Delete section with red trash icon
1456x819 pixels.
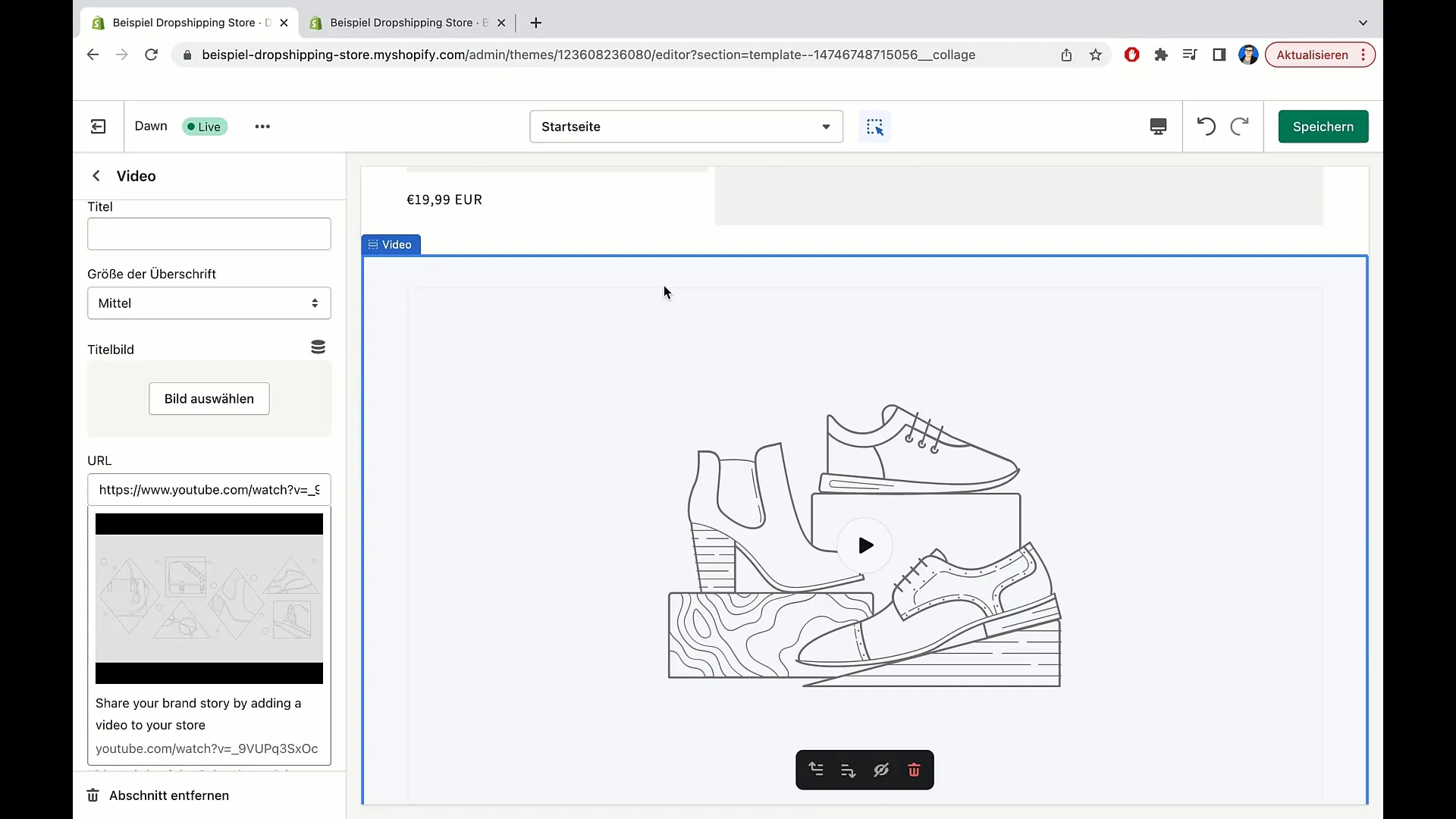[x=914, y=770]
